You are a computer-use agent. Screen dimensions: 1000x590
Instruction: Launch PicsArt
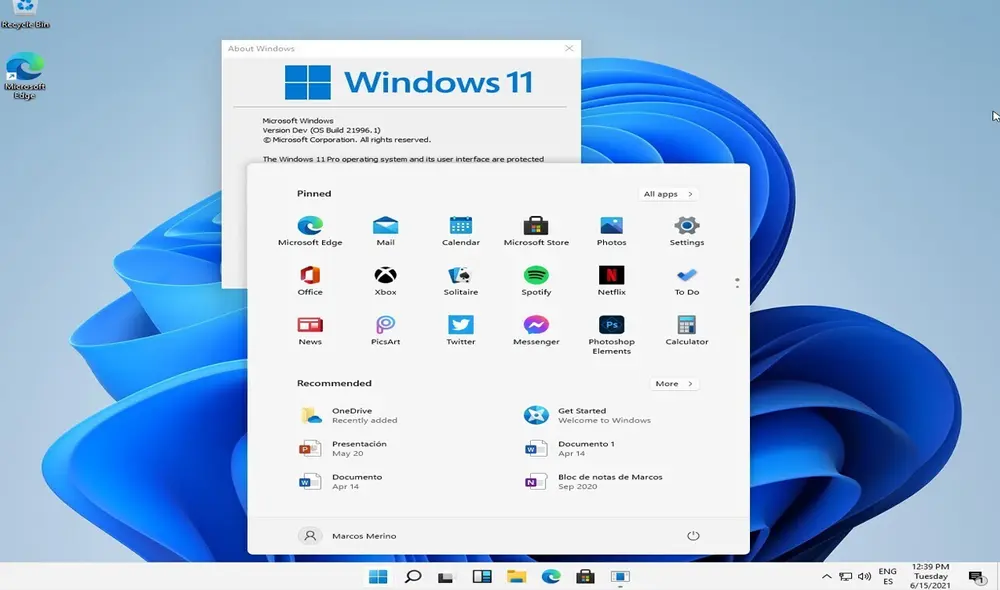(x=386, y=328)
